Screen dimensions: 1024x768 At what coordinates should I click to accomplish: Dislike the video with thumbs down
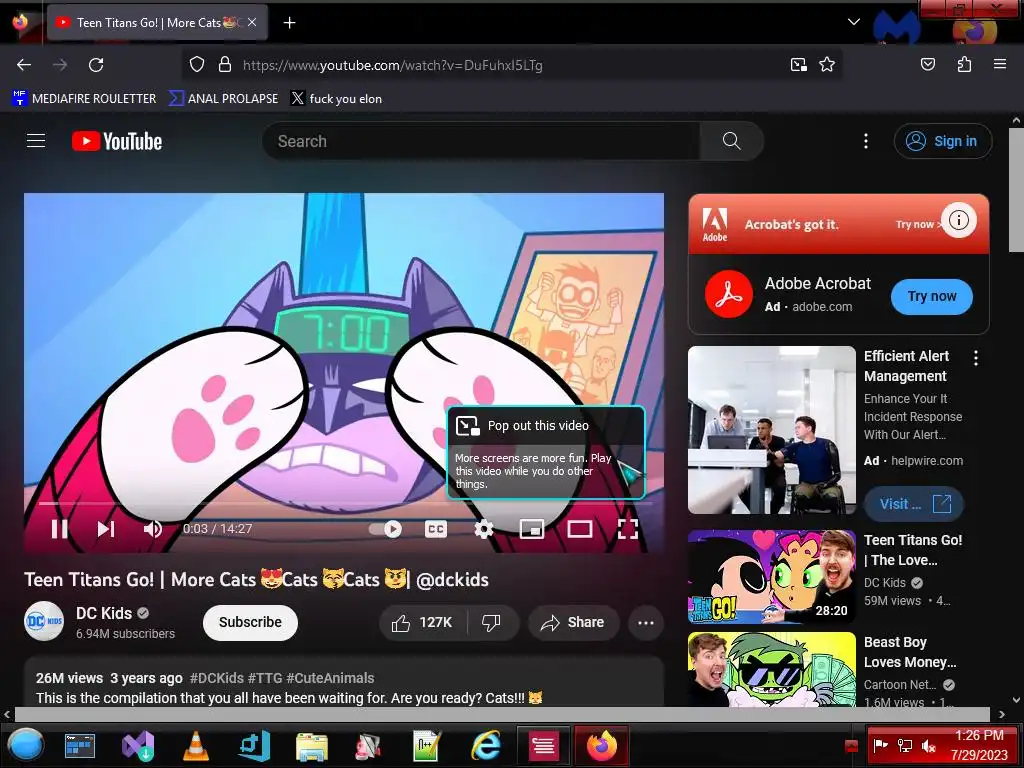(x=492, y=623)
